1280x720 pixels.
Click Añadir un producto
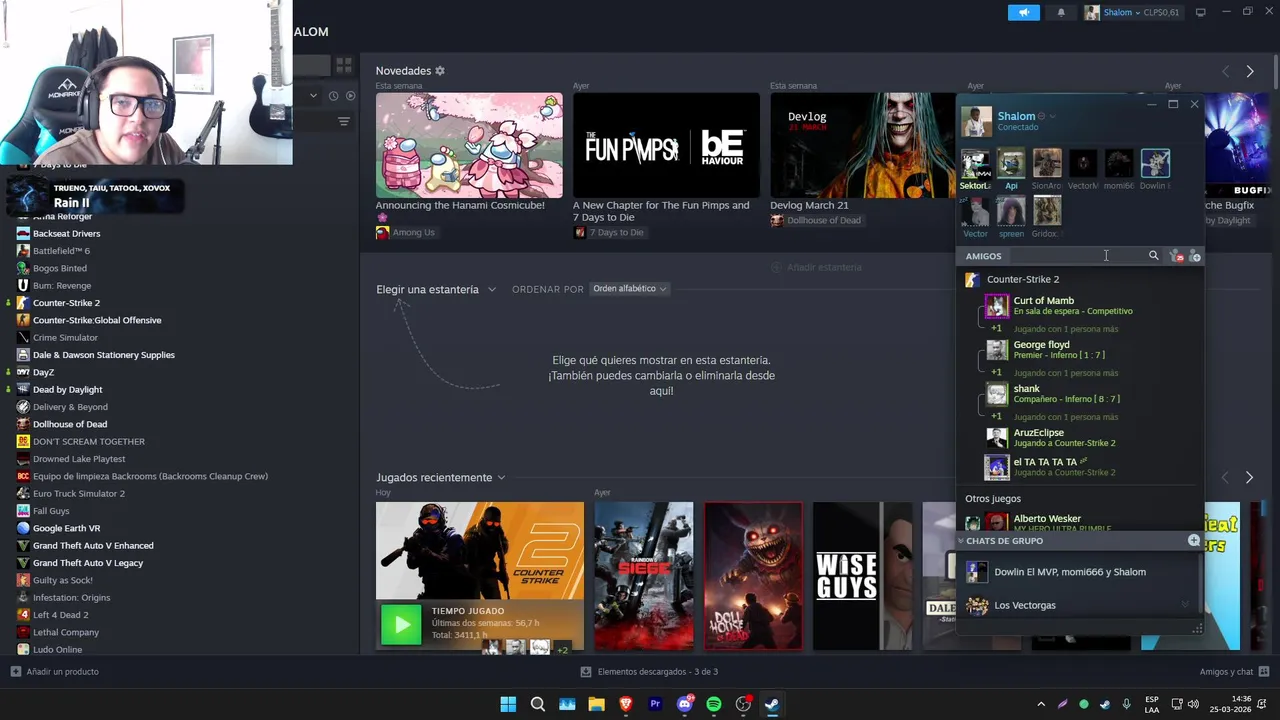(55, 672)
